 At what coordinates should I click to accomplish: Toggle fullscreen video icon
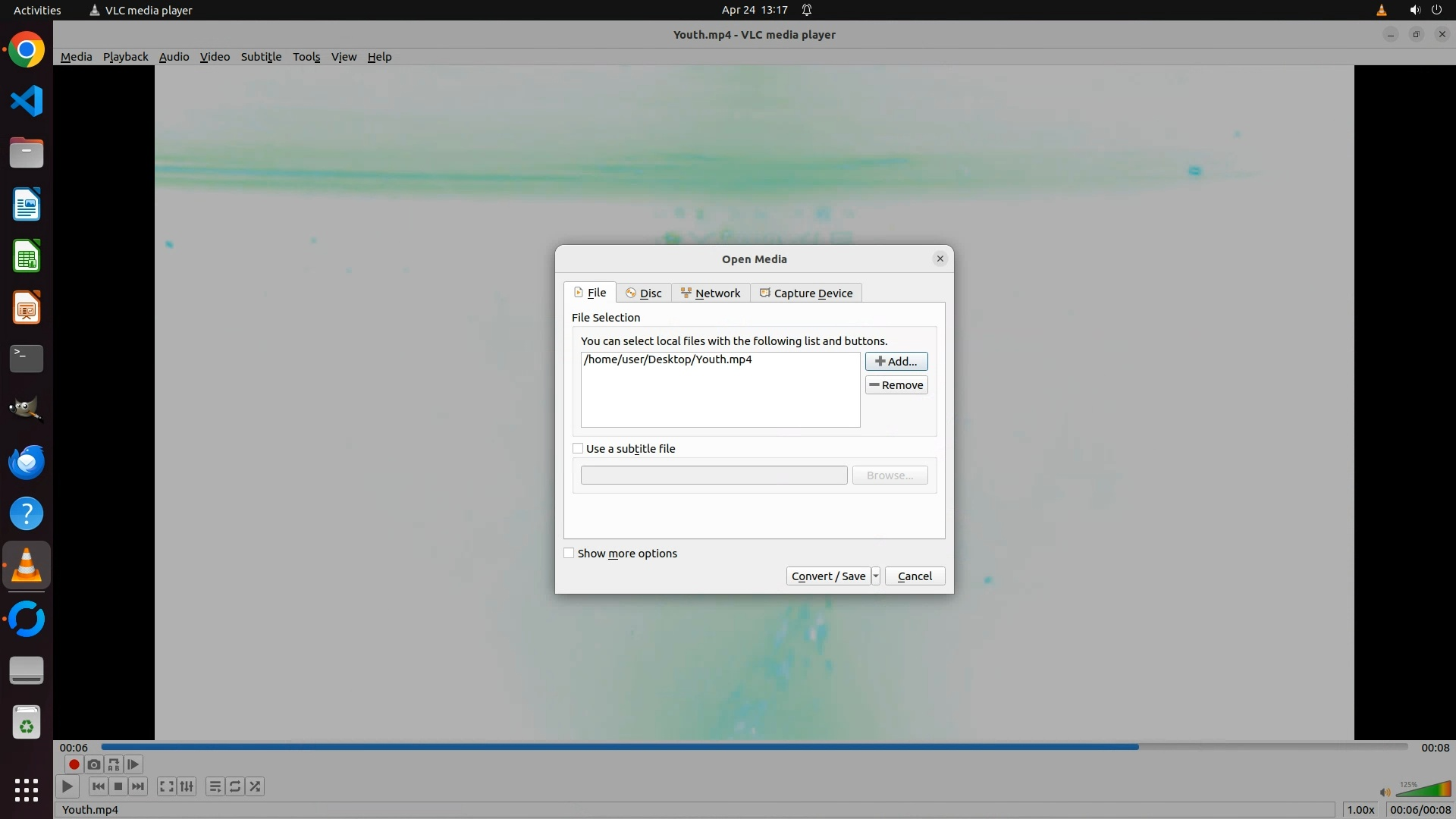point(167,786)
